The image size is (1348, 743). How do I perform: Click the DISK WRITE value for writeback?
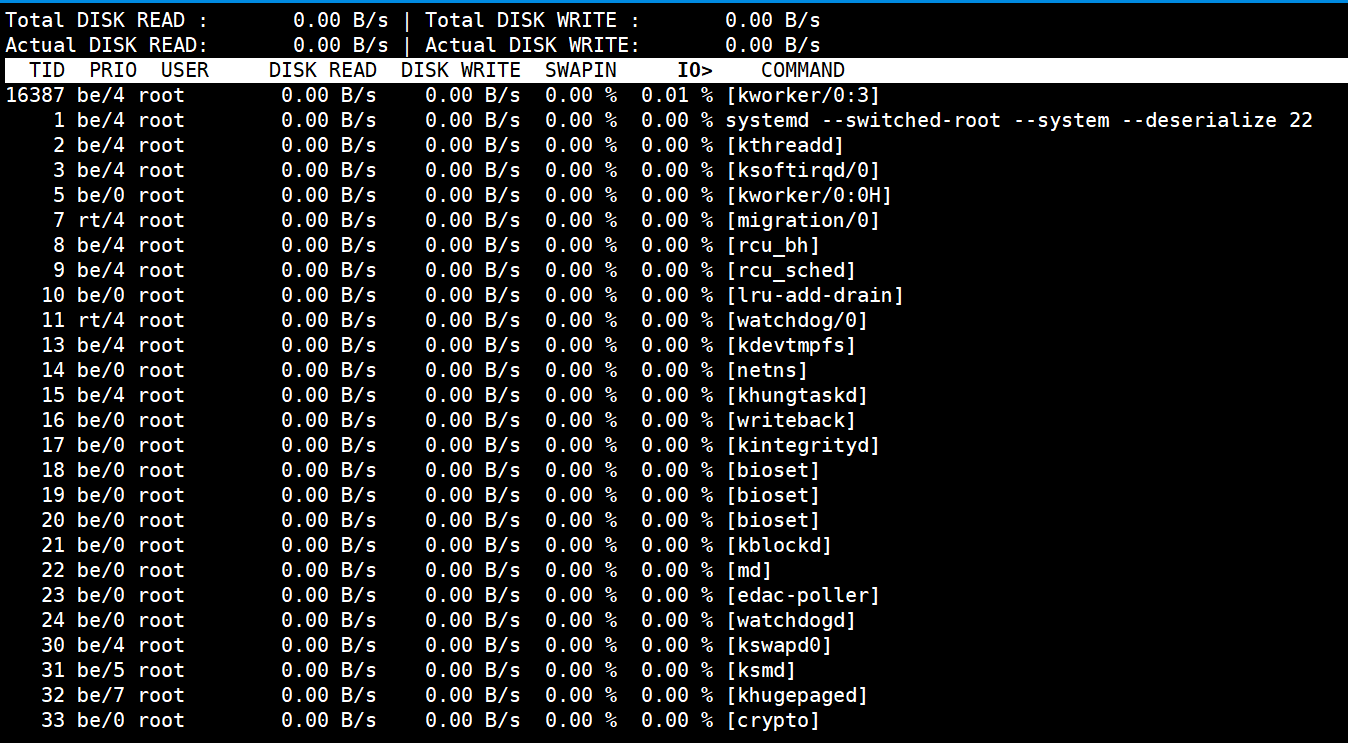(473, 420)
